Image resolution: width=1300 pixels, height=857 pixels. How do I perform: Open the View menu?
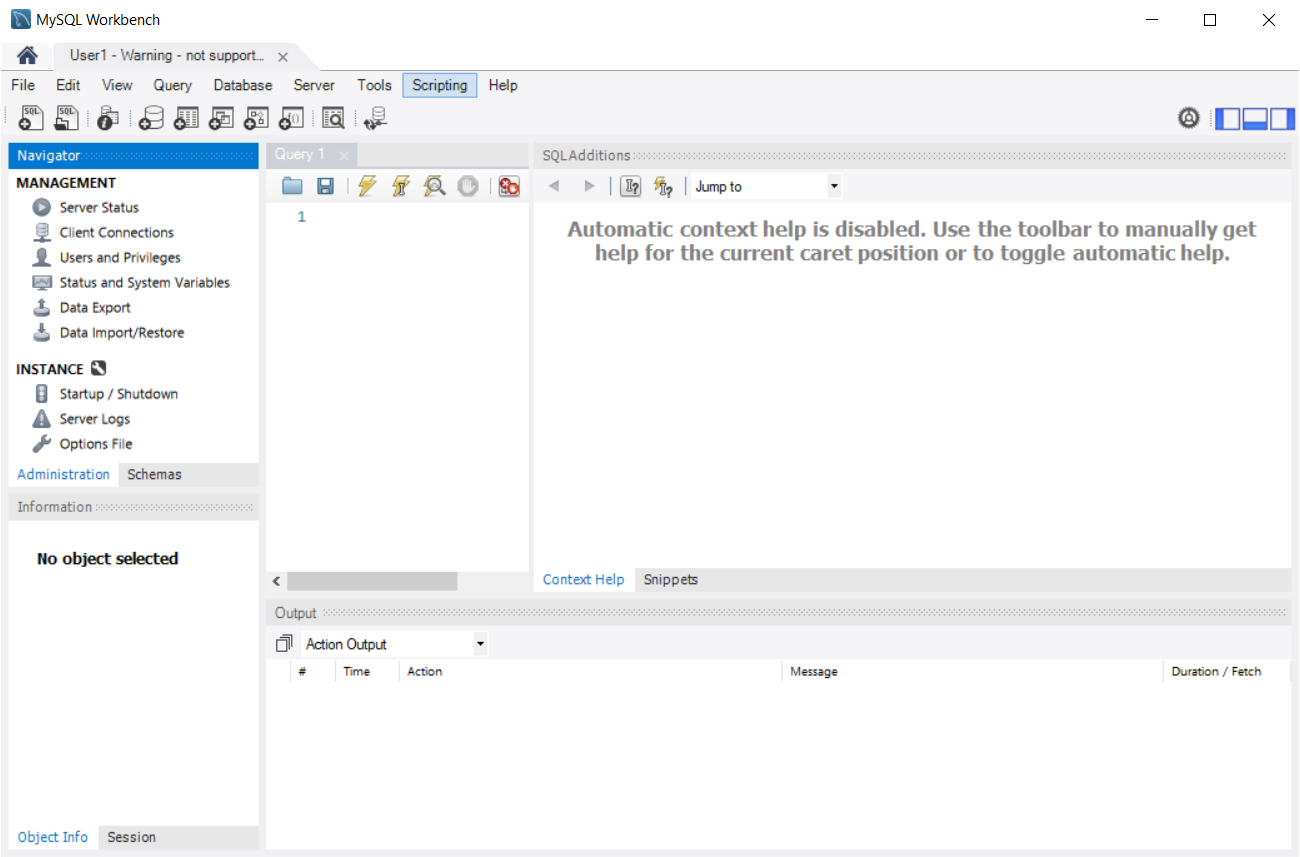117,85
